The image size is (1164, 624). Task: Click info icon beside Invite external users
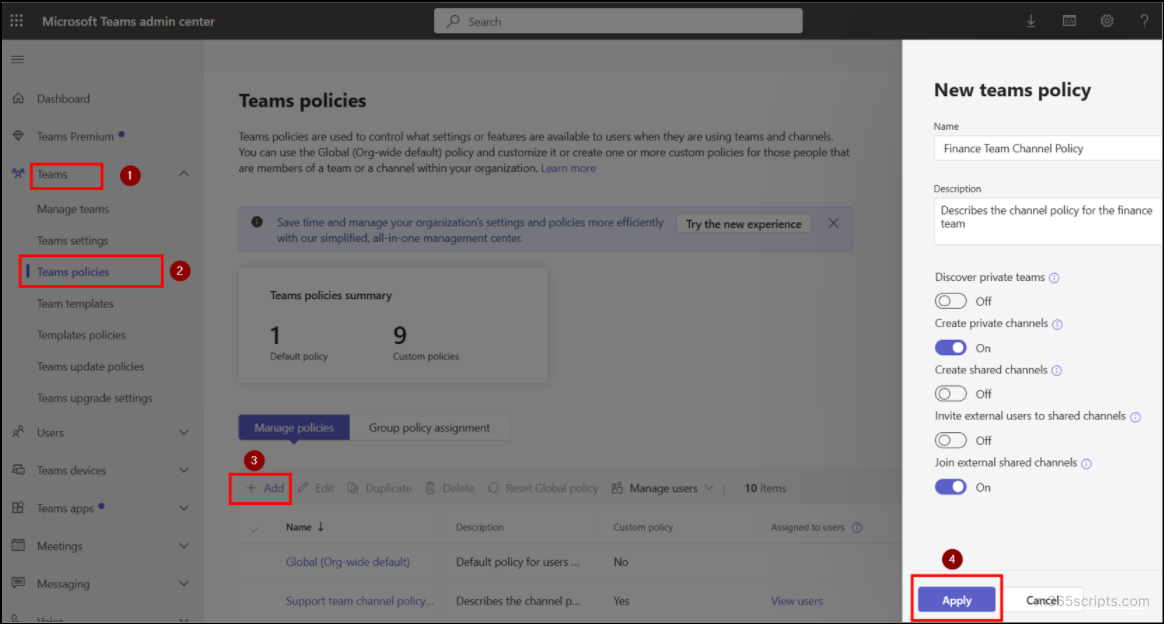pyautogui.click(x=1135, y=417)
